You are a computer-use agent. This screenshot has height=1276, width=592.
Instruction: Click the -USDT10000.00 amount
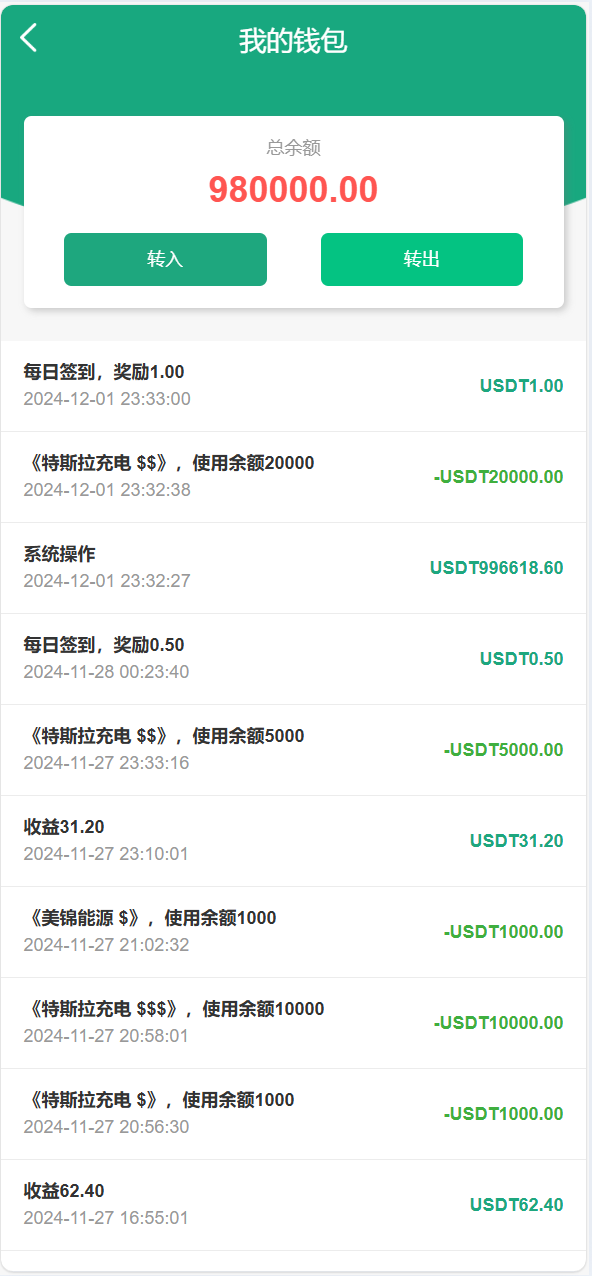(499, 1023)
